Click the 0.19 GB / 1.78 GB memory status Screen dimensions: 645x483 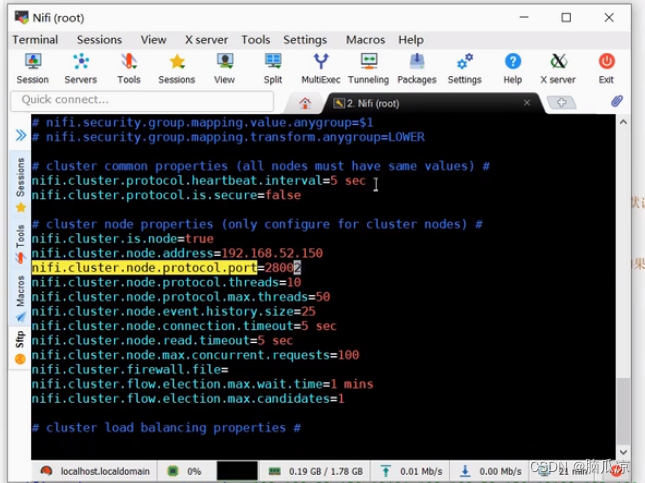click(x=316, y=471)
